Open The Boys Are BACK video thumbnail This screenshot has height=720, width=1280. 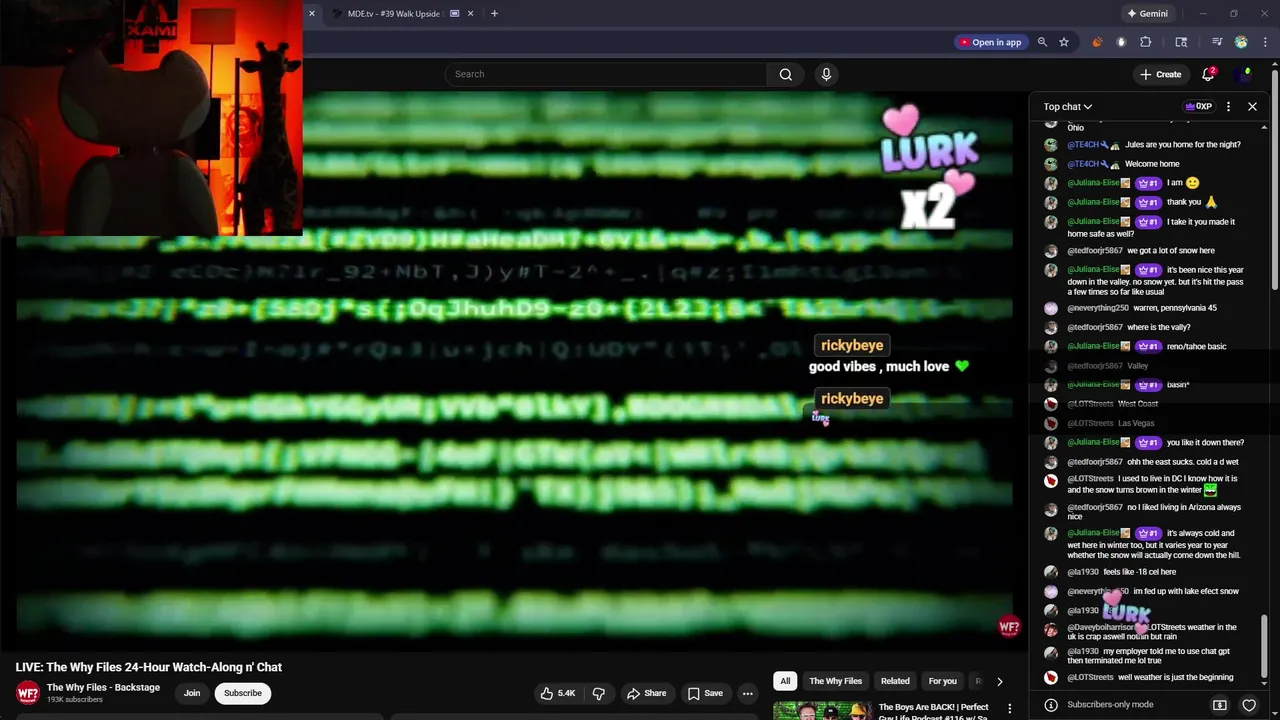(821, 711)
